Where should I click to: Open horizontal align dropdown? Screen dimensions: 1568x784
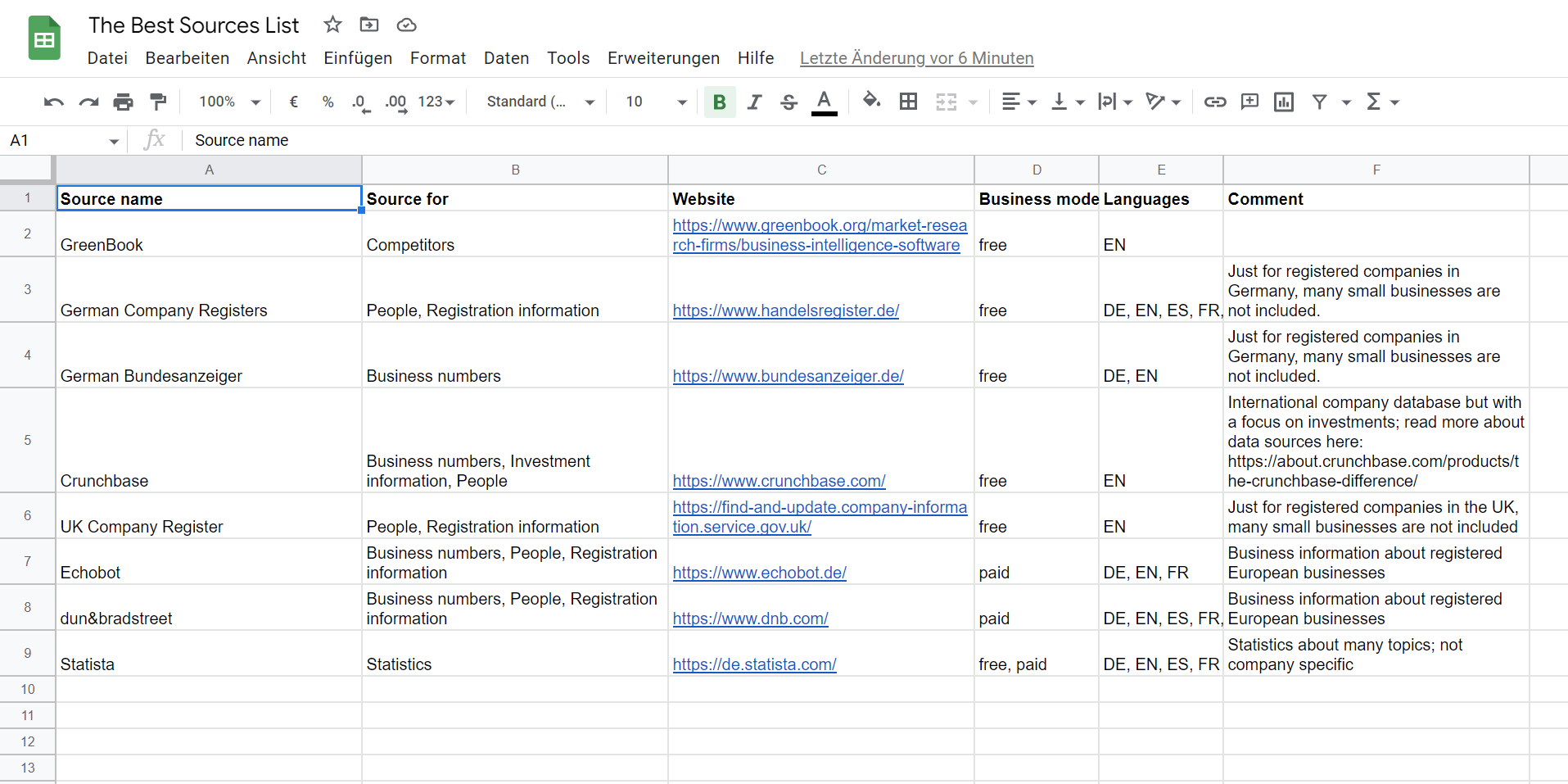point(1019,102)
